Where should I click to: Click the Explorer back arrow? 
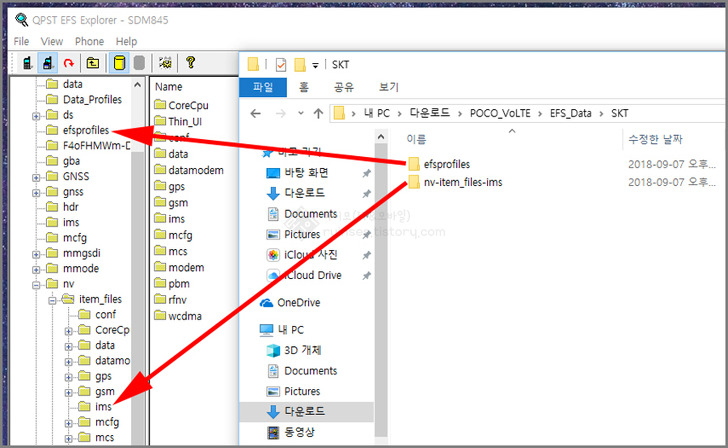click(255, 113)
